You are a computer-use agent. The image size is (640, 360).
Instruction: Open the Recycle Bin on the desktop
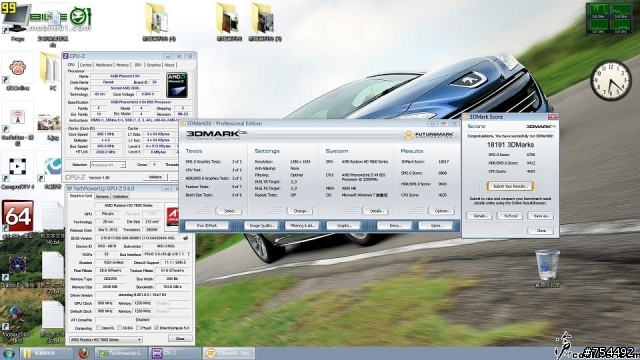point(547,264)
